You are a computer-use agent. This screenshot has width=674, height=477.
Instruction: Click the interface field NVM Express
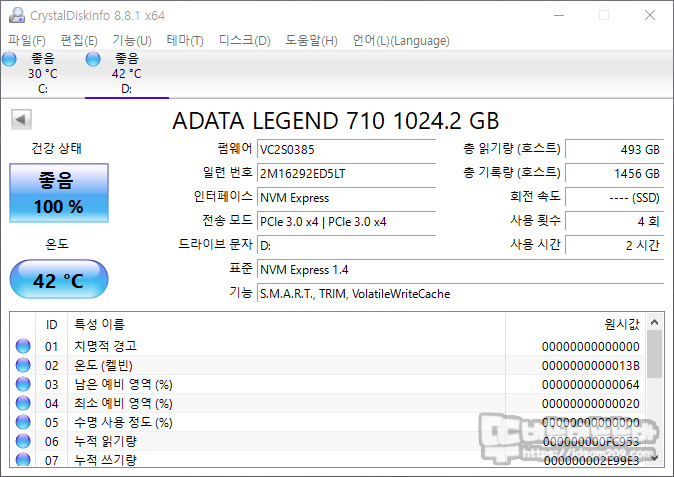(x=346, y=198)
